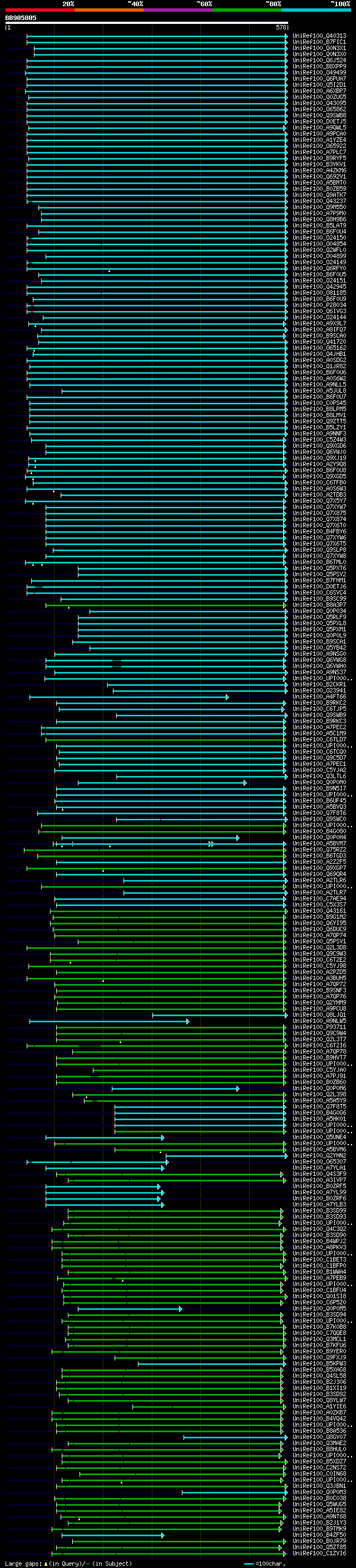The width and height of the screenshot is (356, 1568).
Task: Click the UniRef100_Q3JBN1 entry
Action: (x=319, y=1486)
